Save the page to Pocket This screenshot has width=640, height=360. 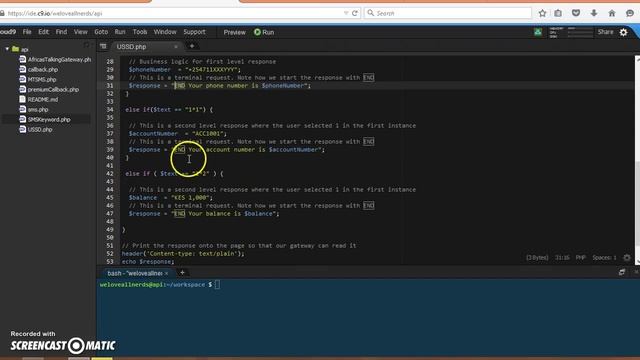tap(576, 13)
